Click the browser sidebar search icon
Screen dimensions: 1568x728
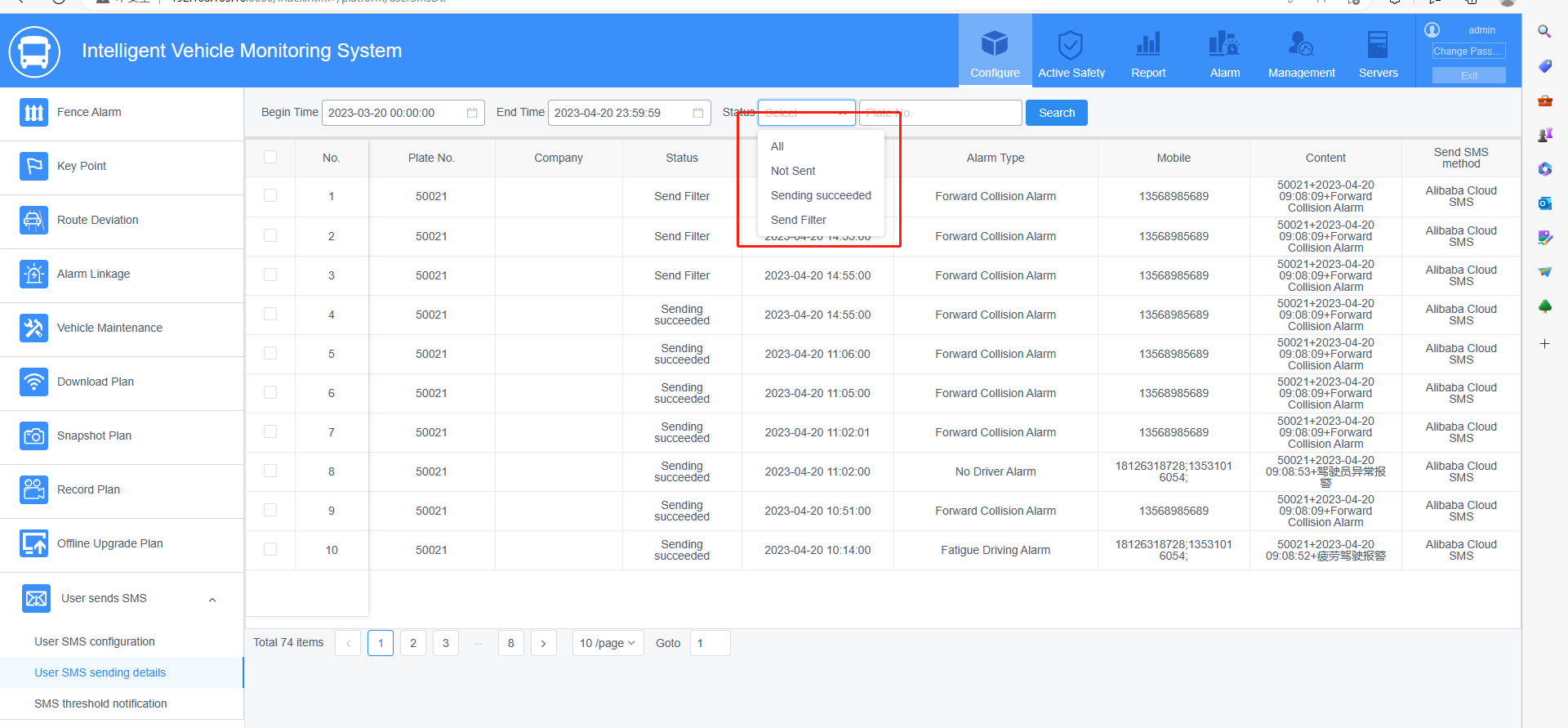coord(1544,32)
